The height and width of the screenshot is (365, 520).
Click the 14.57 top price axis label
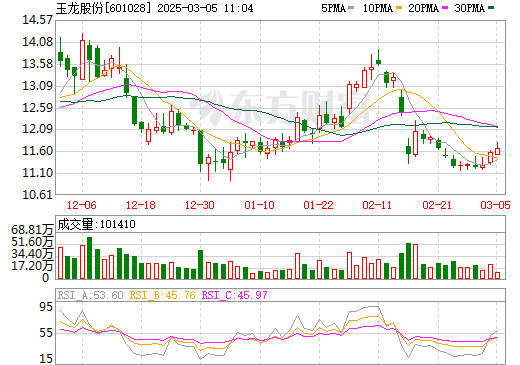point(37,20)
